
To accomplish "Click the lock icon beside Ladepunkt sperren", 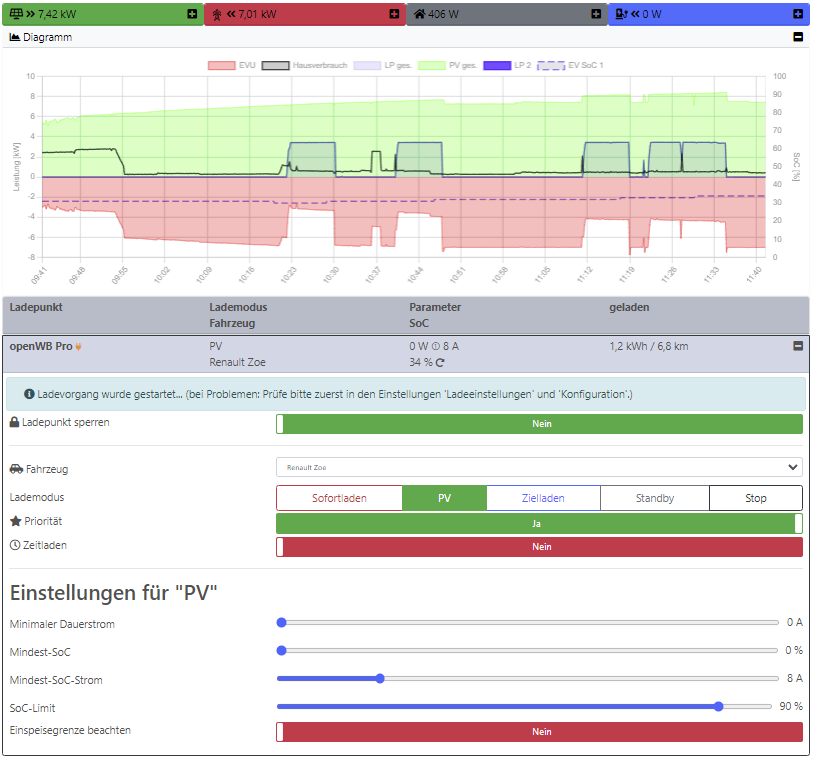I will click(x=15, y=422).
